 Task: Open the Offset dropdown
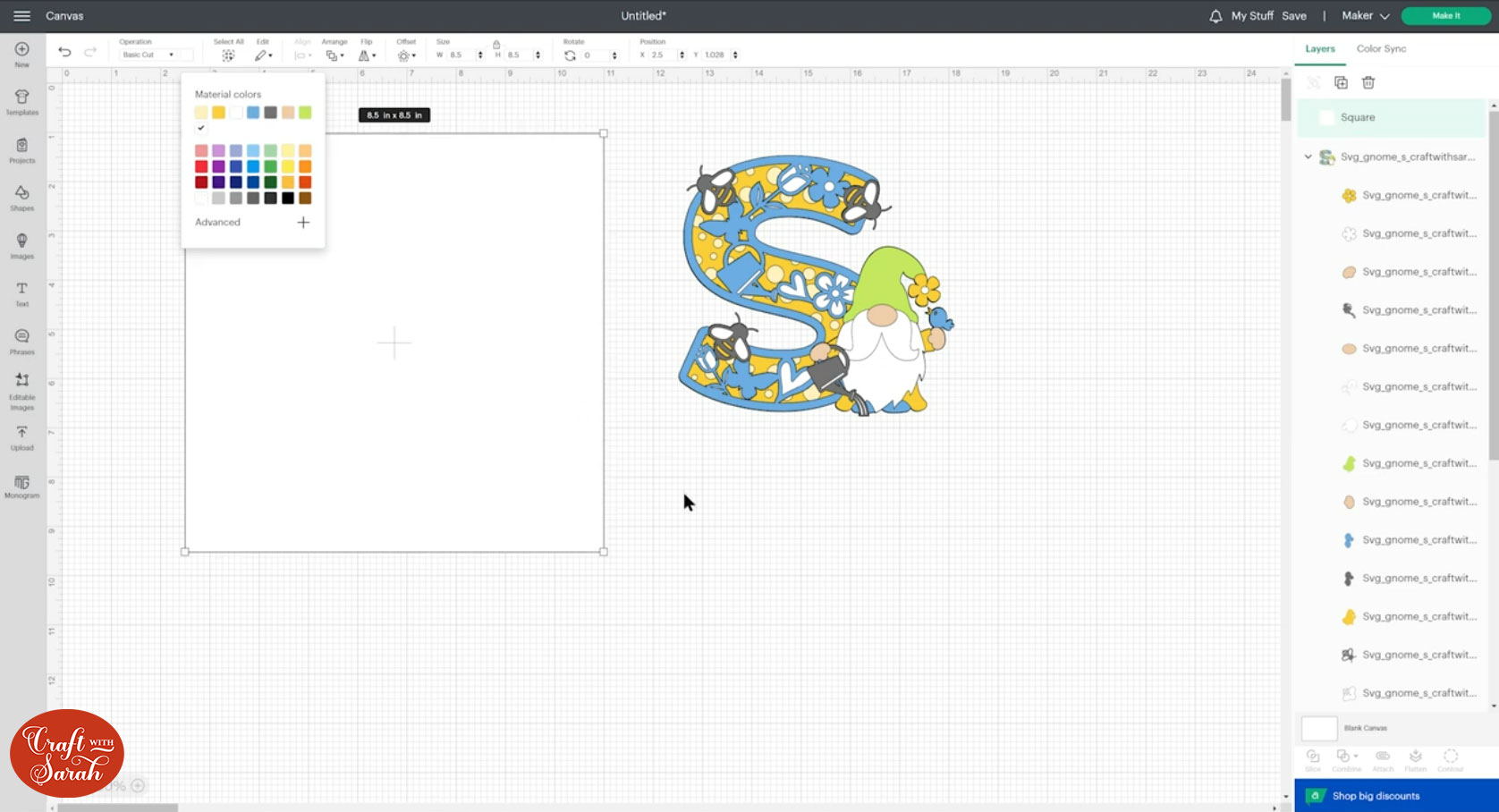(406, 55)
